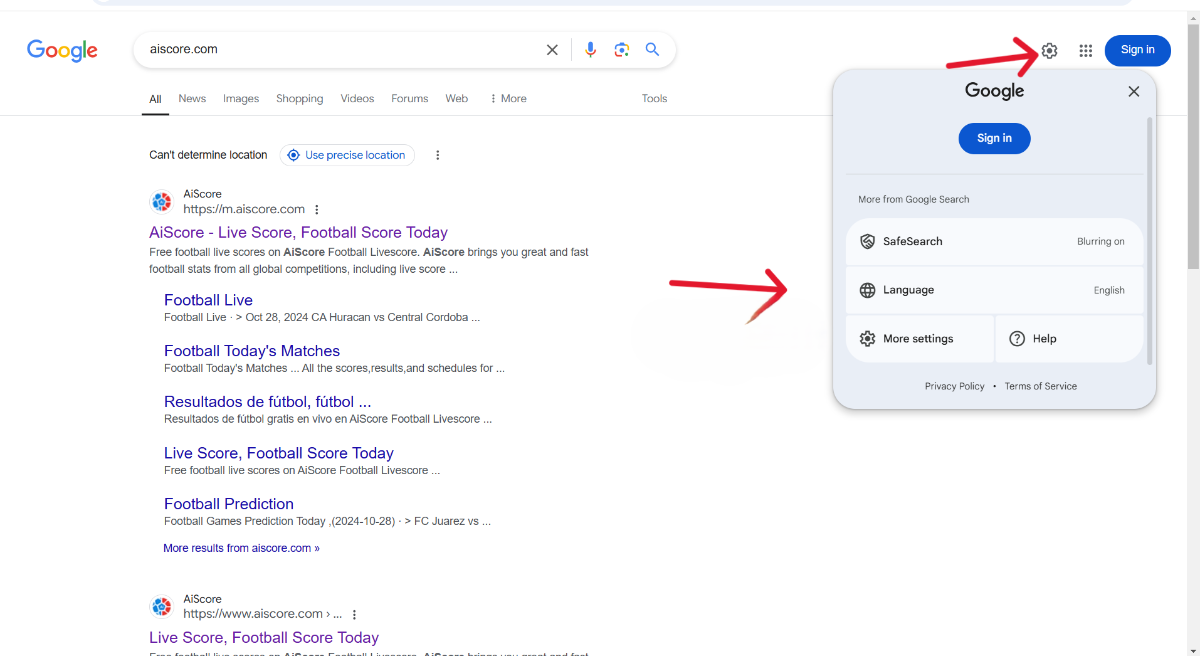Click the Help question mark icon
This screenshot has width=1200, height=656.
[1017, 339]
